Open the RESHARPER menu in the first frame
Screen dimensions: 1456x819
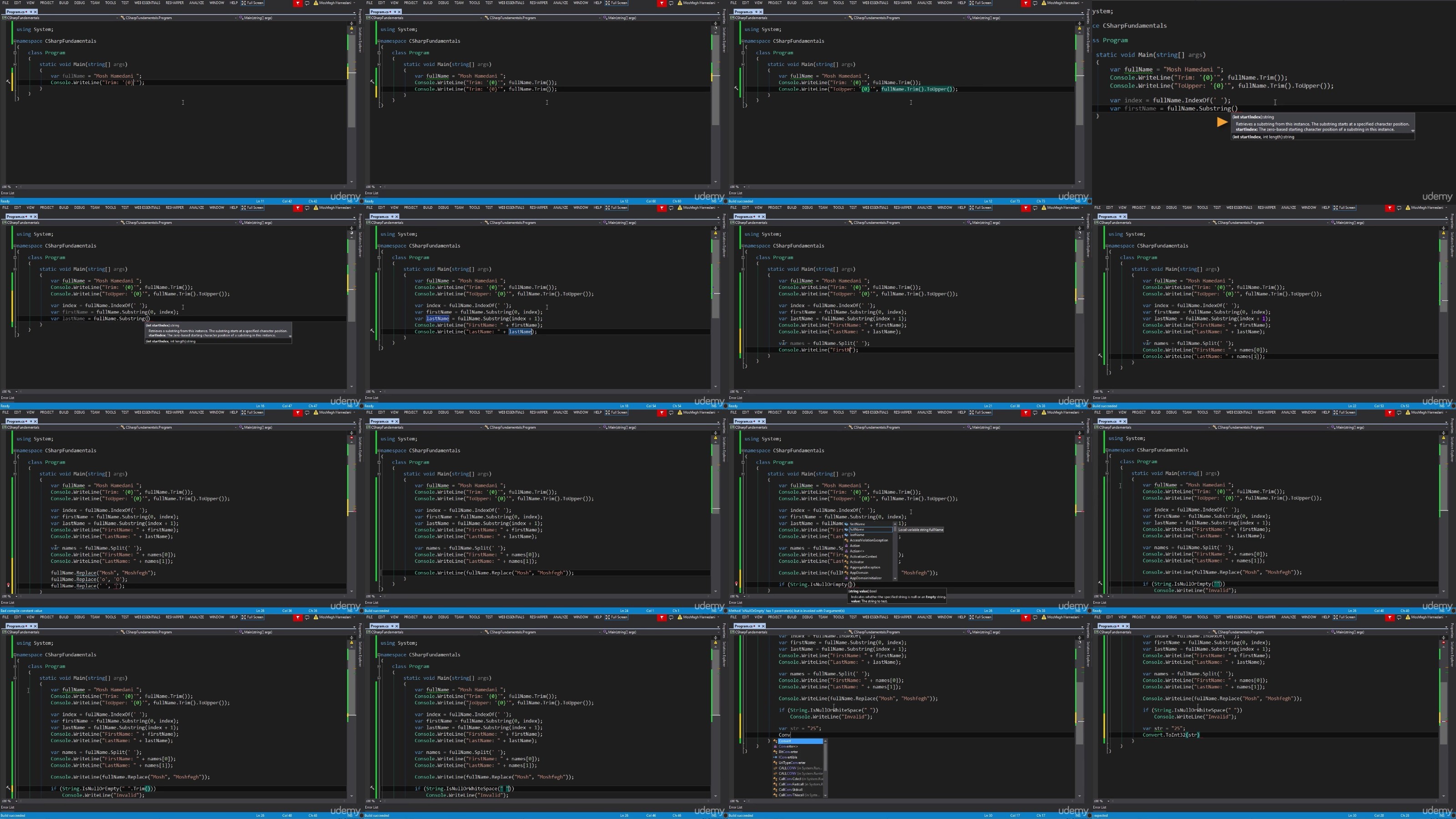(x=174, y=3)
